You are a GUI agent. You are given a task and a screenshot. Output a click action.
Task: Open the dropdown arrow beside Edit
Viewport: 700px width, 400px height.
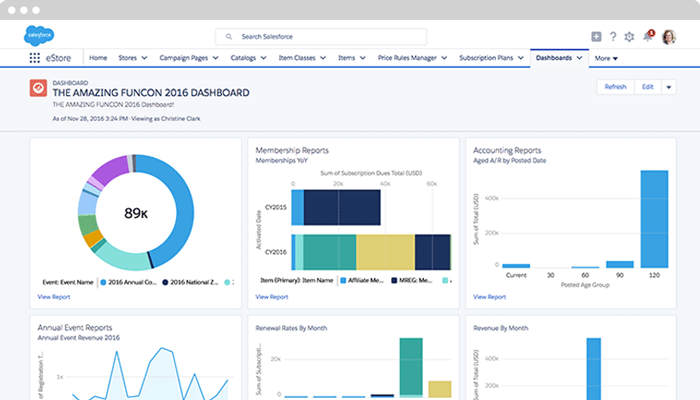[x=669, y=87]
